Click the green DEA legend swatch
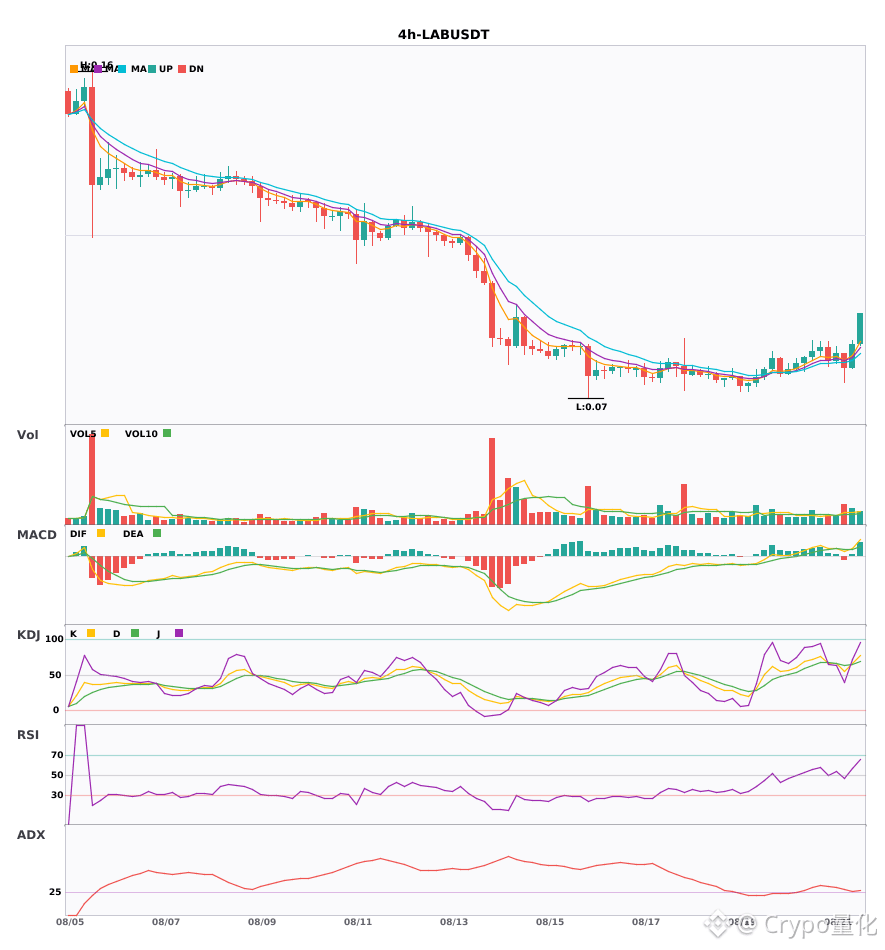Image resolution: width=885 pixels, height=950 pixels. (x=157, y=533)
